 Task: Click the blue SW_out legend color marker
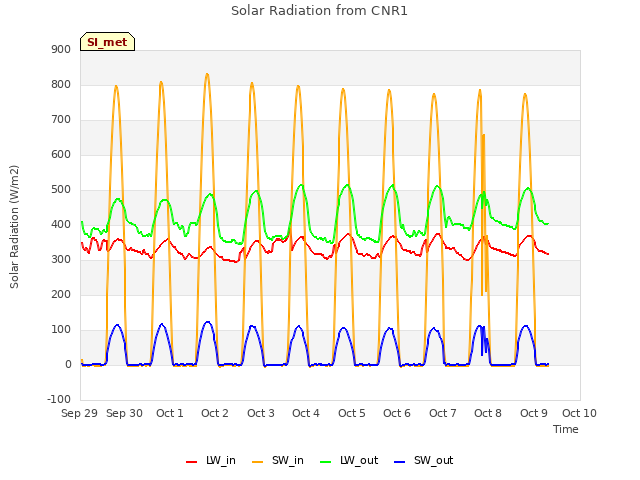coord(400,462)
